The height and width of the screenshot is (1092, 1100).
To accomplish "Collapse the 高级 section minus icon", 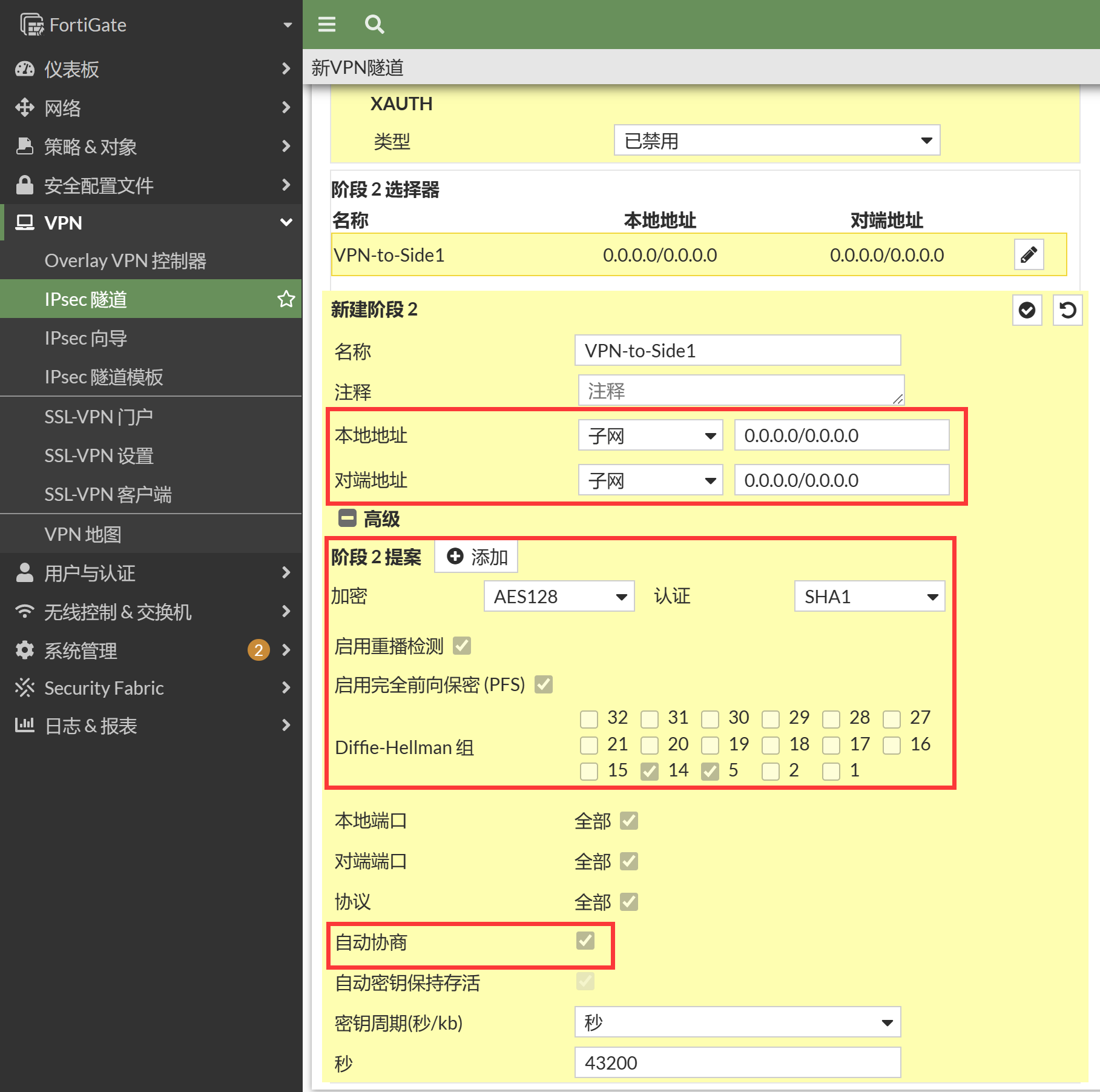I will click(347, 518).
